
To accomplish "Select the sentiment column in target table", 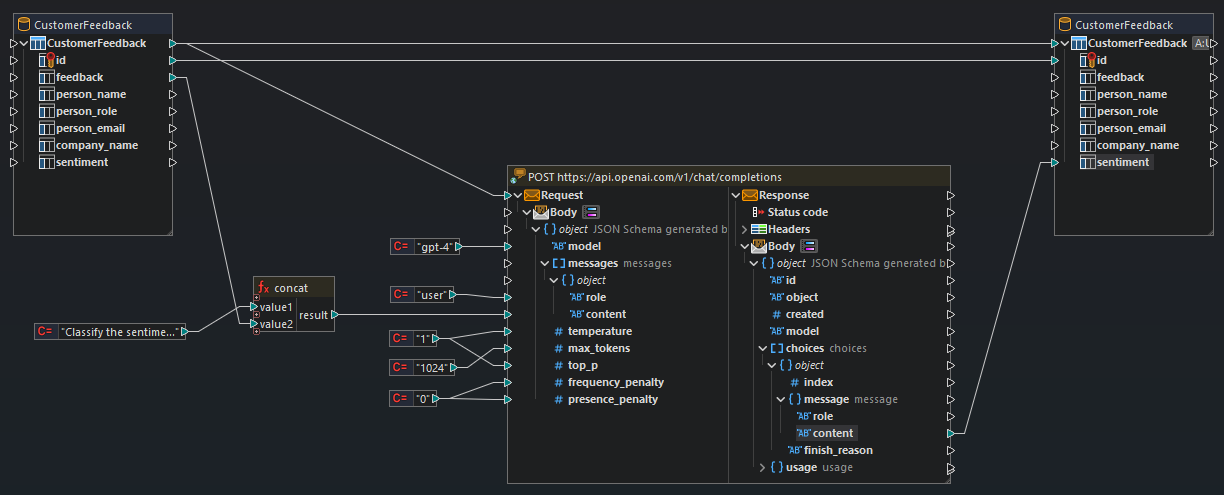I will pos(1124,162).
